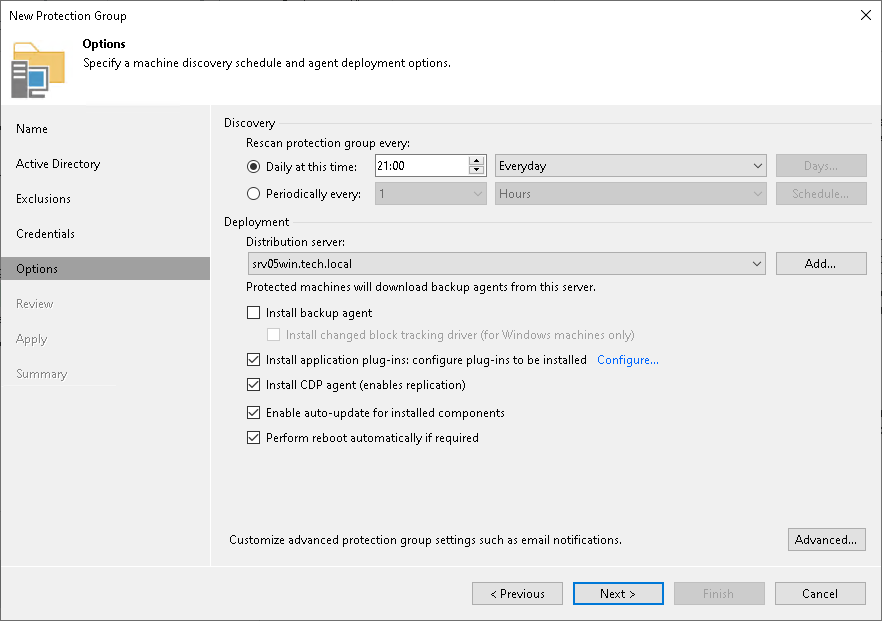Click the Deployment section header
The image size is (882, 621).
click(256, 222)
